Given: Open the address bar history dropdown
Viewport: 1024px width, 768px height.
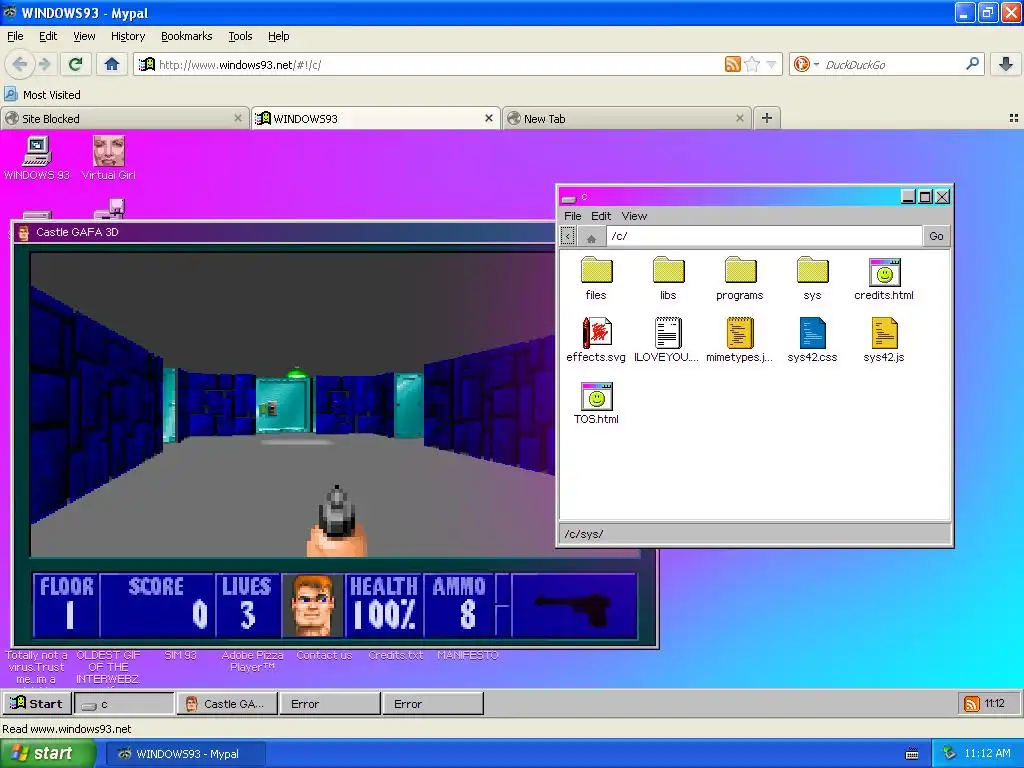Looking at the screenshot, I should pyautogui.click(x=771, y=64).
